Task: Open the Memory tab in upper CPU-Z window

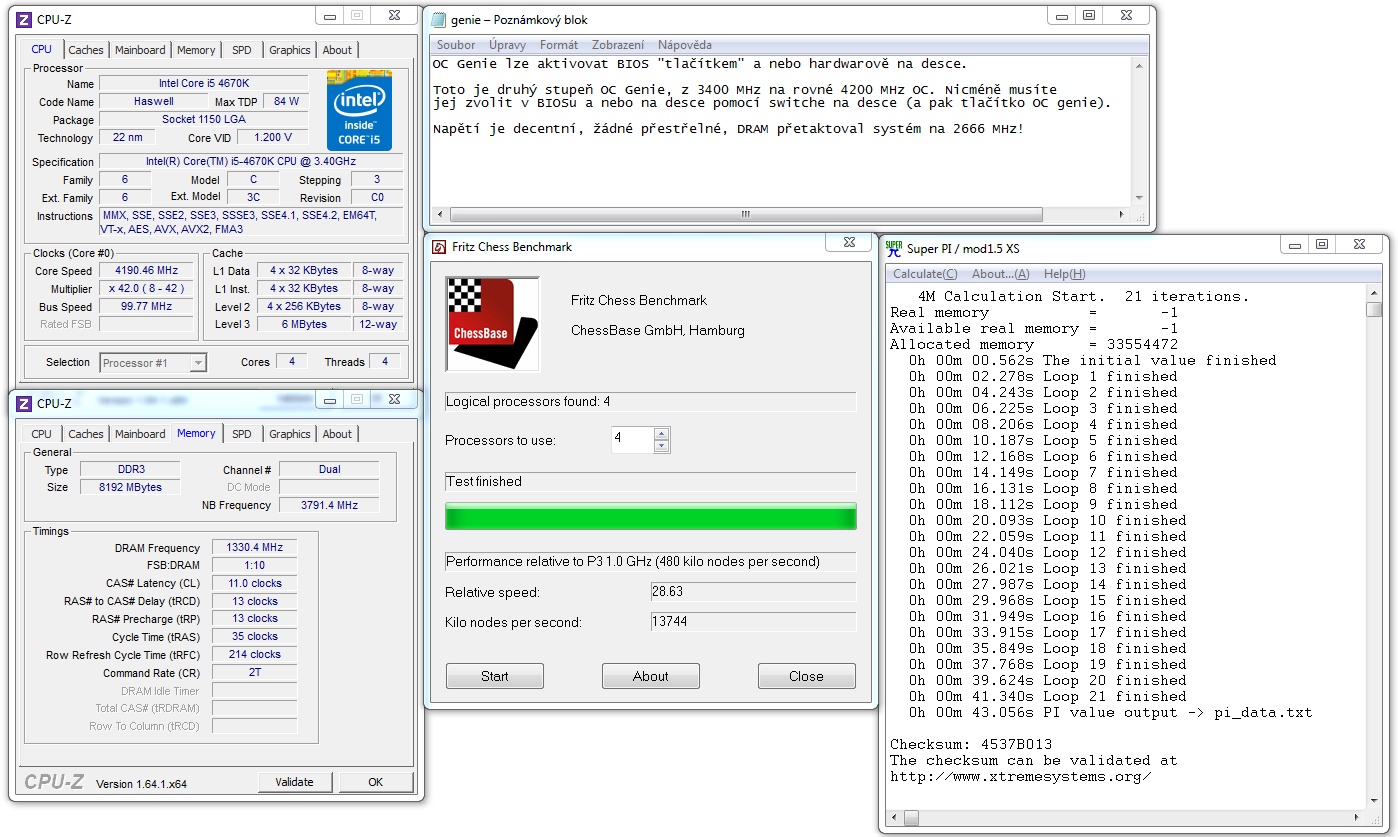Action: point(196,50)
